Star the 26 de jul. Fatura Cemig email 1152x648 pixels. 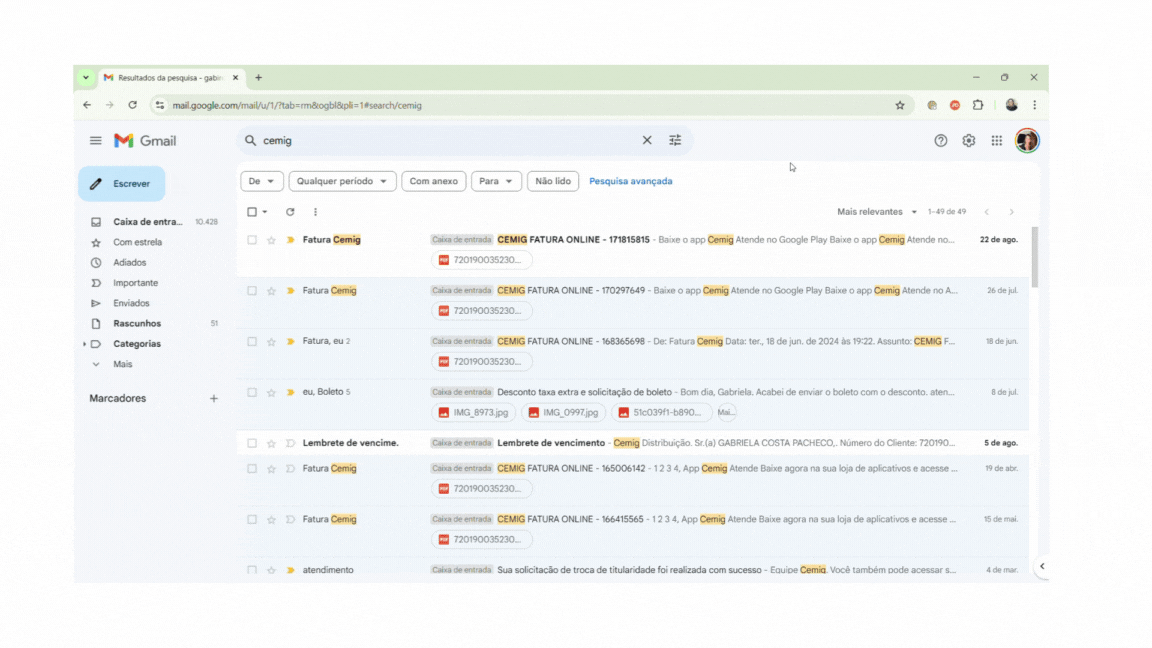pyautogui.click(x=271, y=291)
